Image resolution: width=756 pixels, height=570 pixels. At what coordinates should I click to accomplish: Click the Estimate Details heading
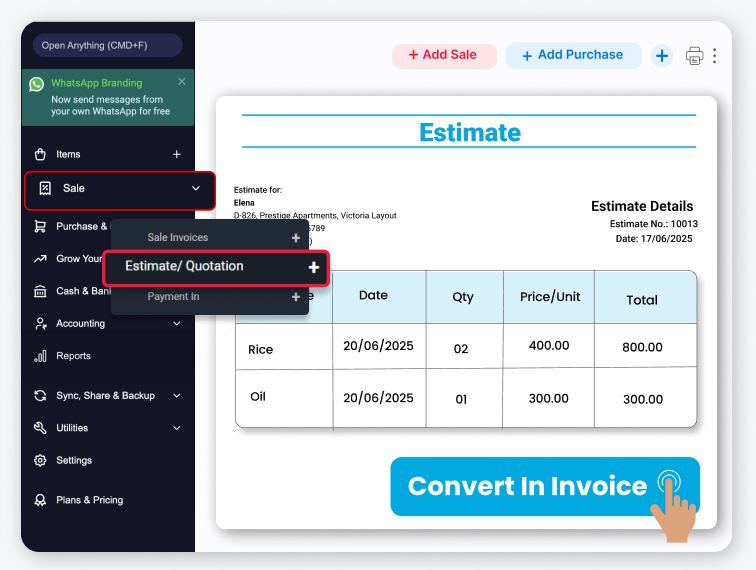(642, 206)
